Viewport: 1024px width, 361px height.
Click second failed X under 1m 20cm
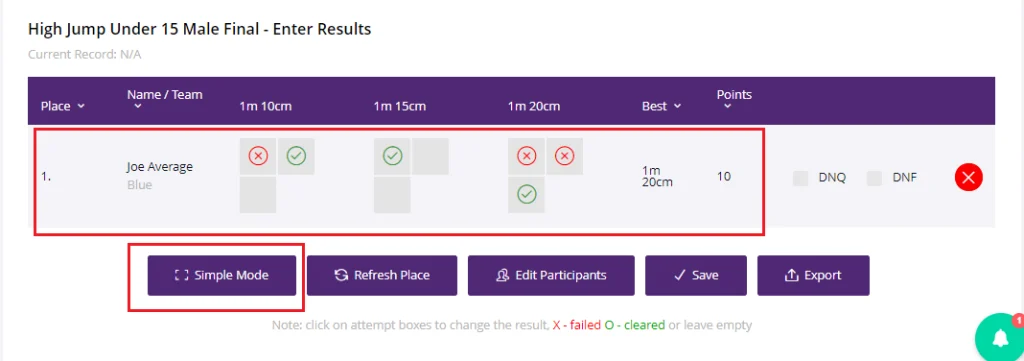[x=564, y=156]
